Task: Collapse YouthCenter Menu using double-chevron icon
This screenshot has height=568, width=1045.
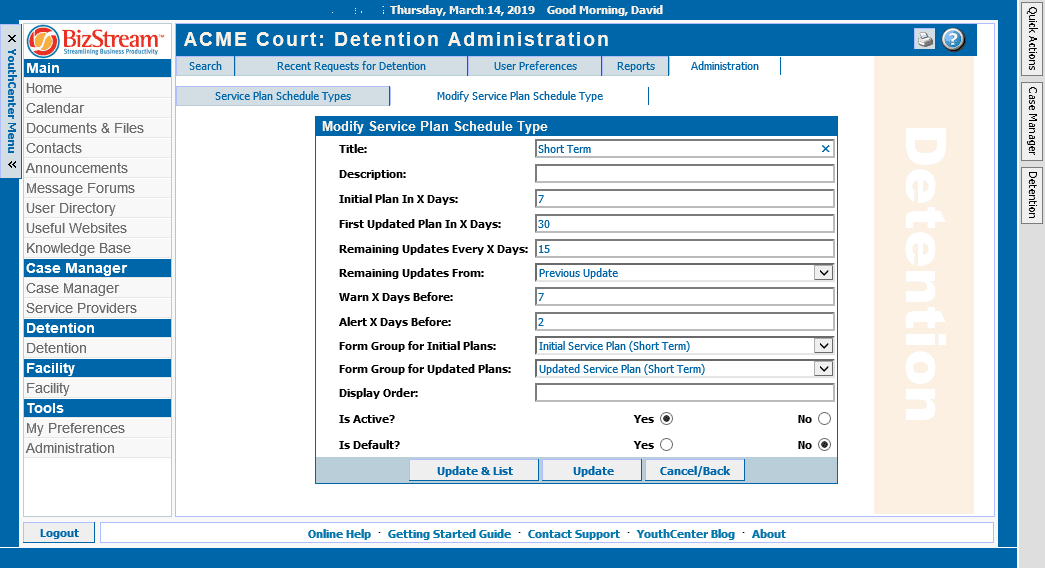Action: coord(11,164)
